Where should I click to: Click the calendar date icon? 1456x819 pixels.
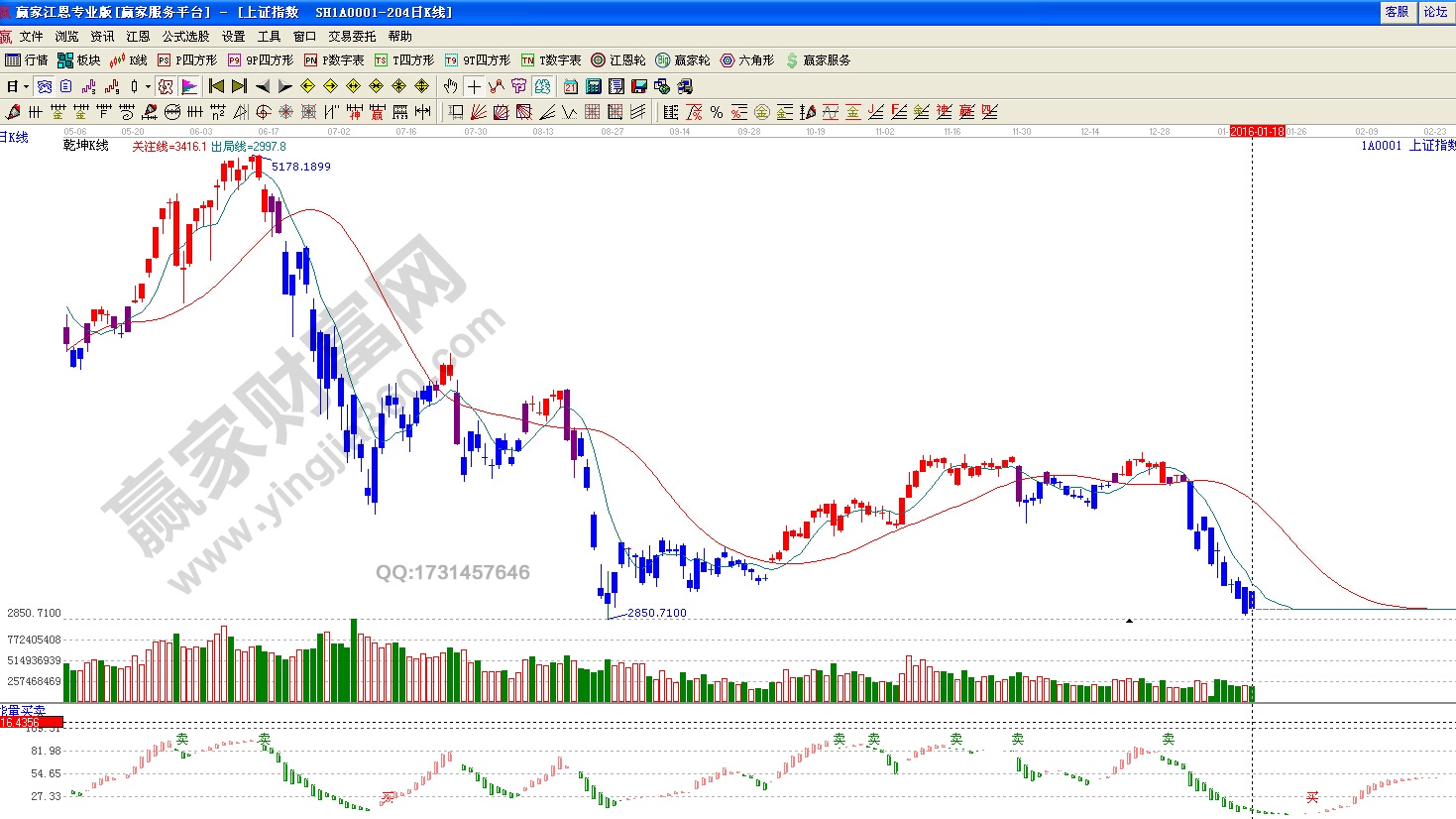pos(571,86)
